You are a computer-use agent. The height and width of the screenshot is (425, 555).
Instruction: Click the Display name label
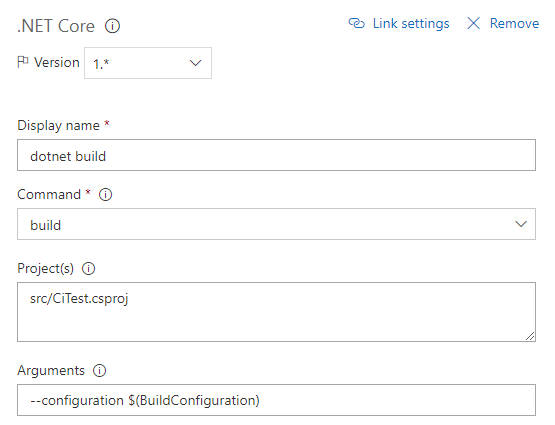[x=58, y=126]
